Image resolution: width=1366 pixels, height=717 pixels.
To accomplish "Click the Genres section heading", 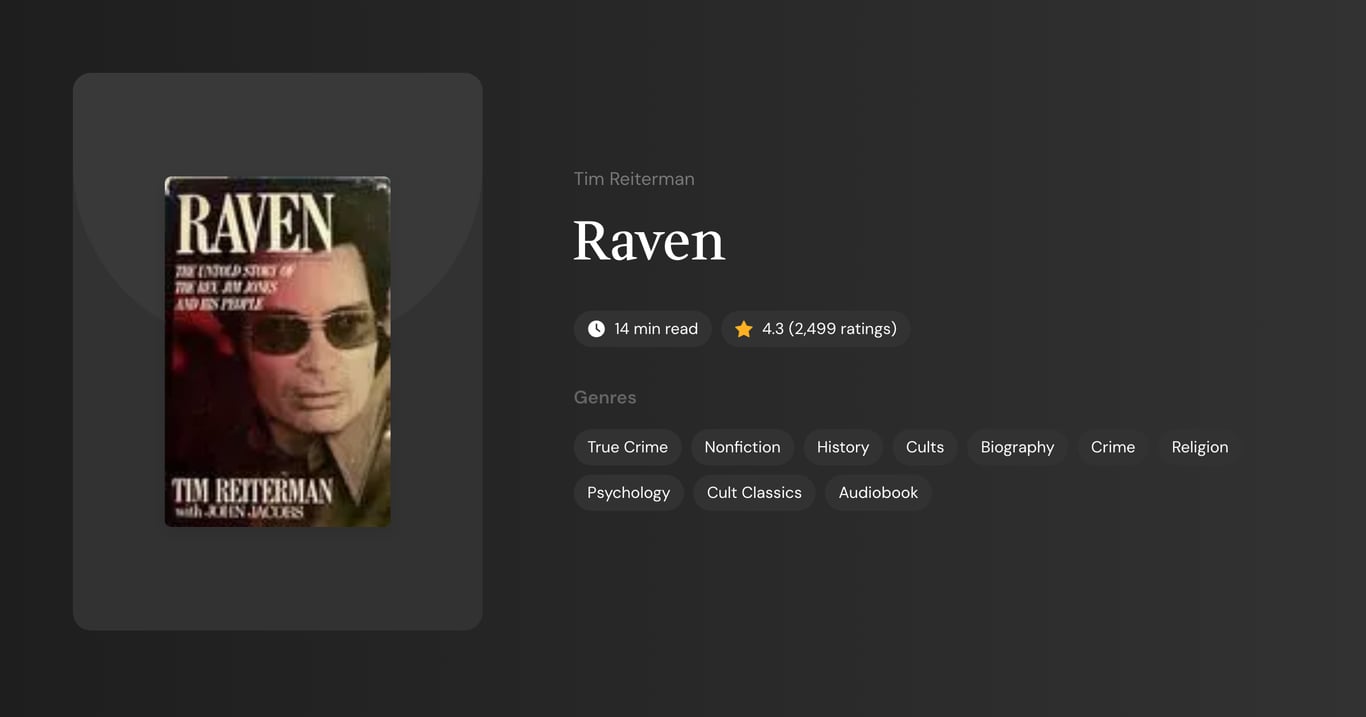I will [605, 397].
